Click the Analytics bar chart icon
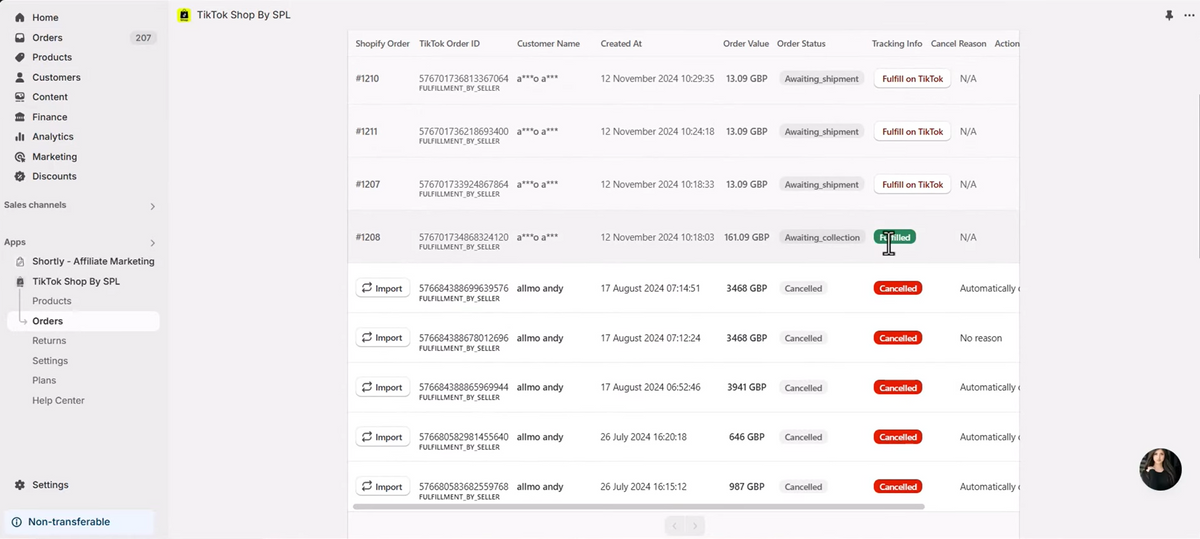The image size is (1200, 539). pyautogui.click(x=20, y=137)
